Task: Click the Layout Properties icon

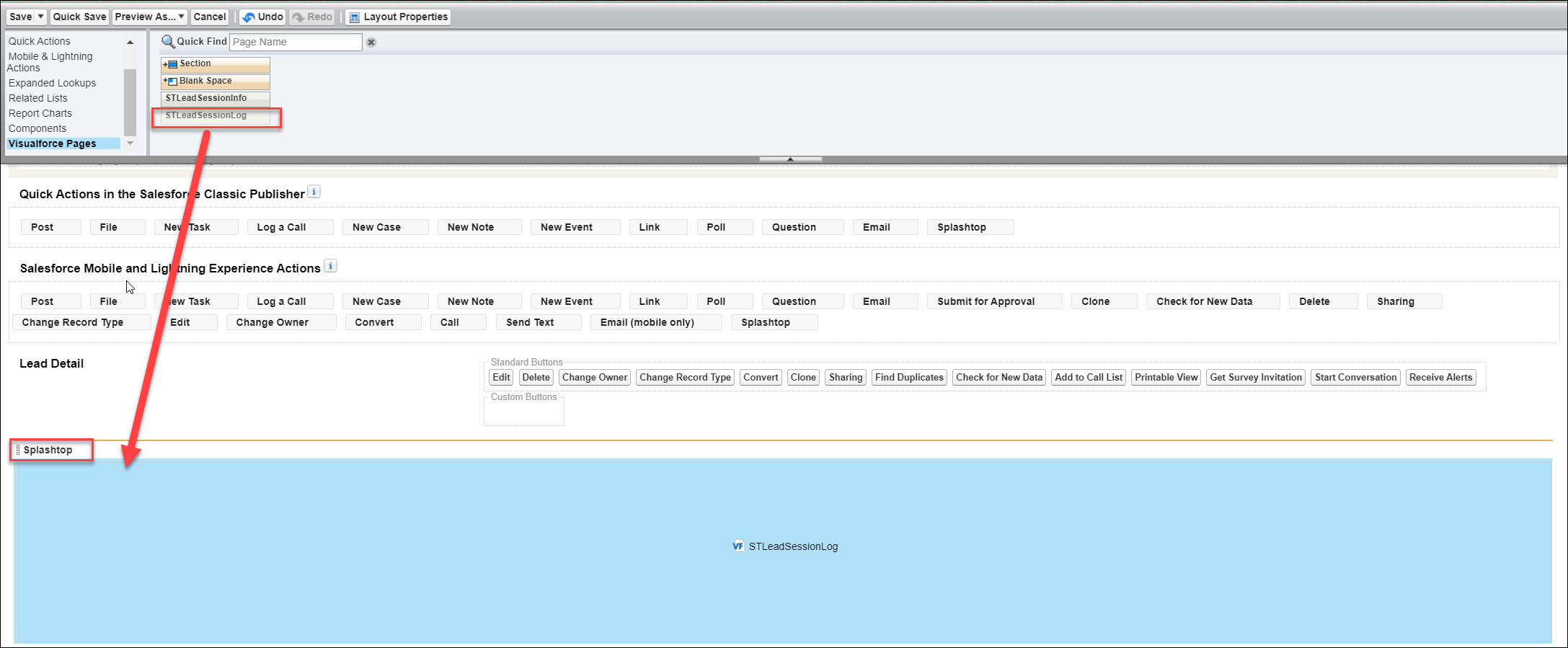Action: (x=354, y=17)
